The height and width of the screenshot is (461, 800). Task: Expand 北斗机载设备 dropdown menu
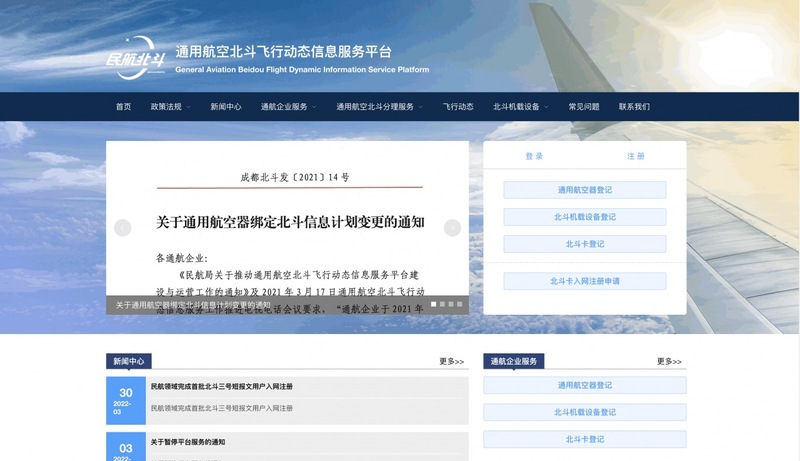(520, 107)
